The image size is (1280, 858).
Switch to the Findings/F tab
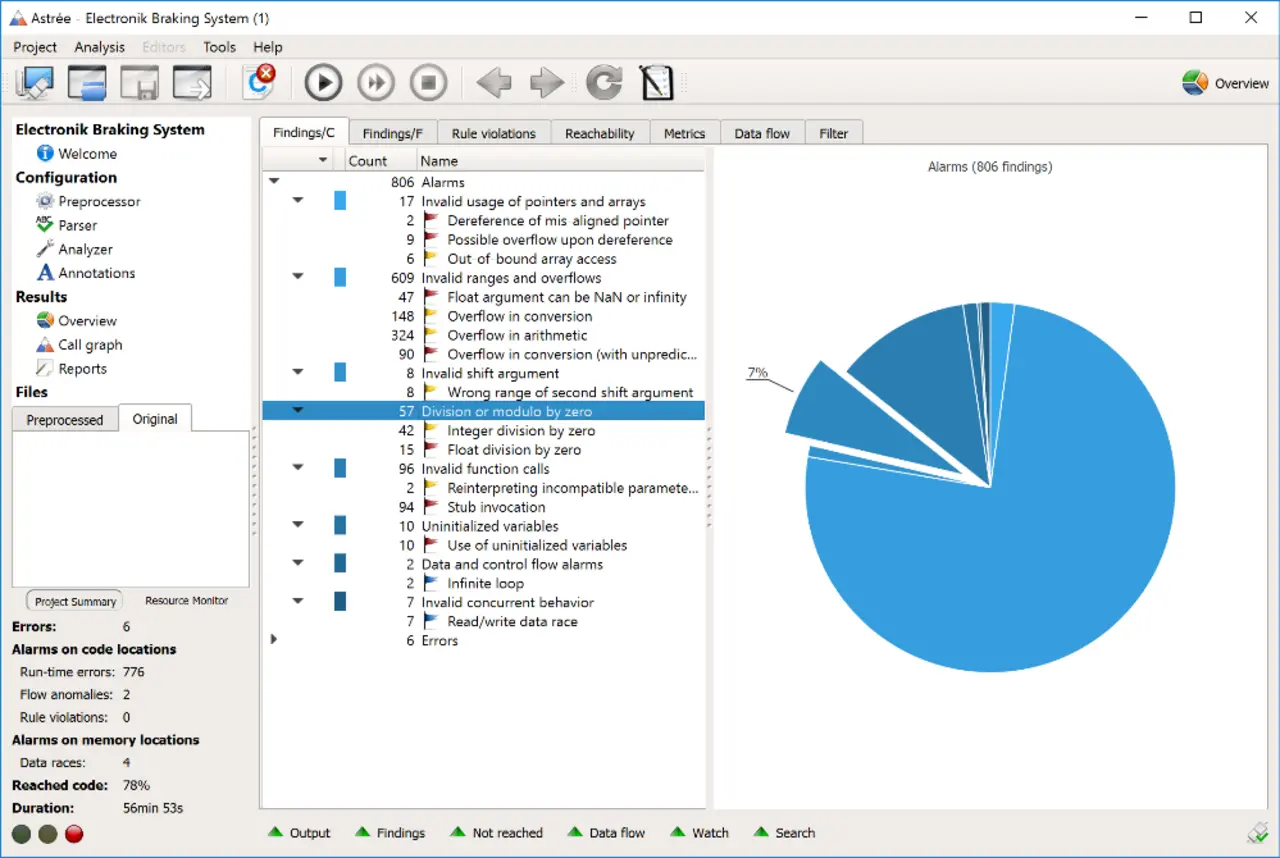click(392, 133)
